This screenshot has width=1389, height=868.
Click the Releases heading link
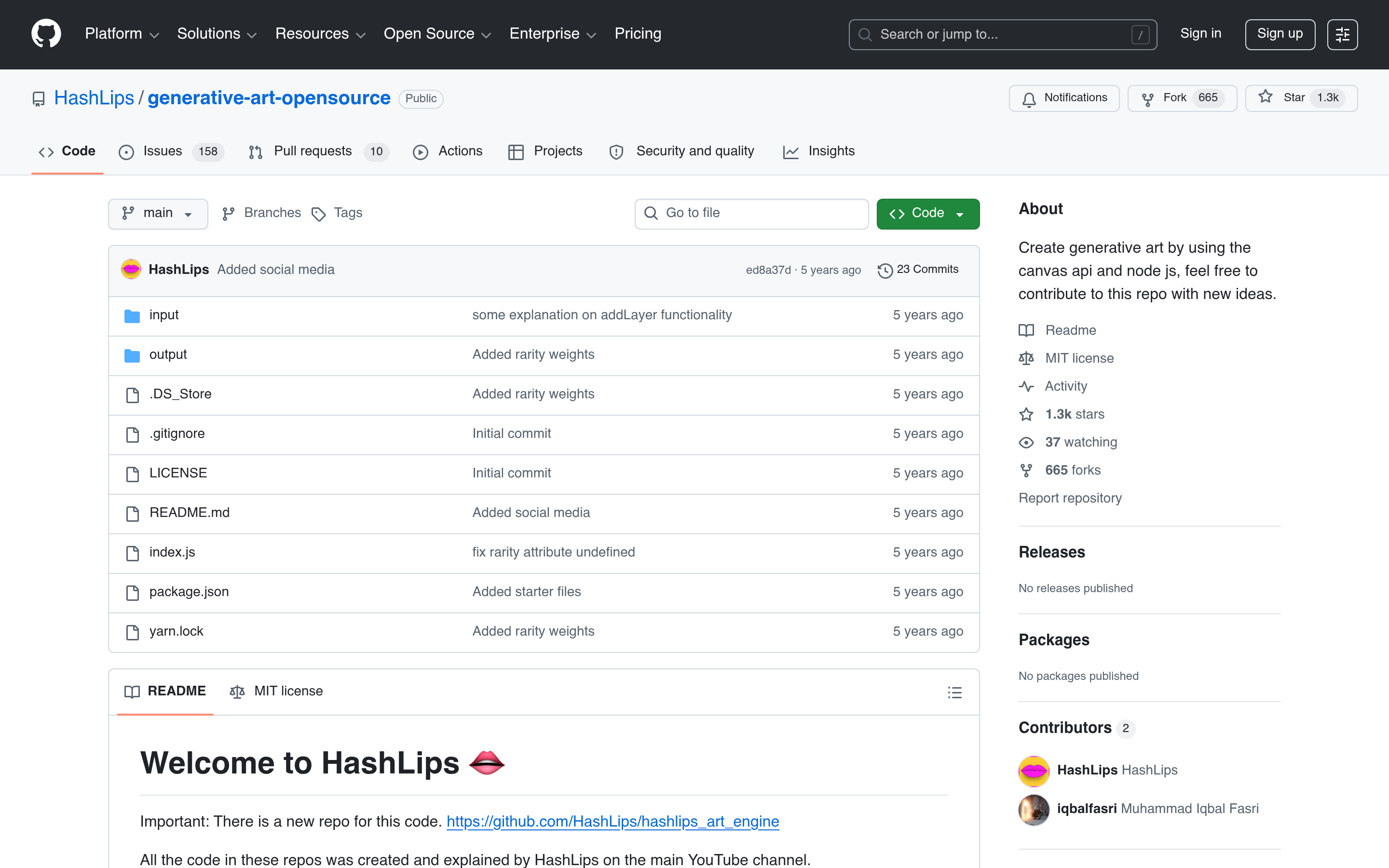click(x=1051, y=552)
